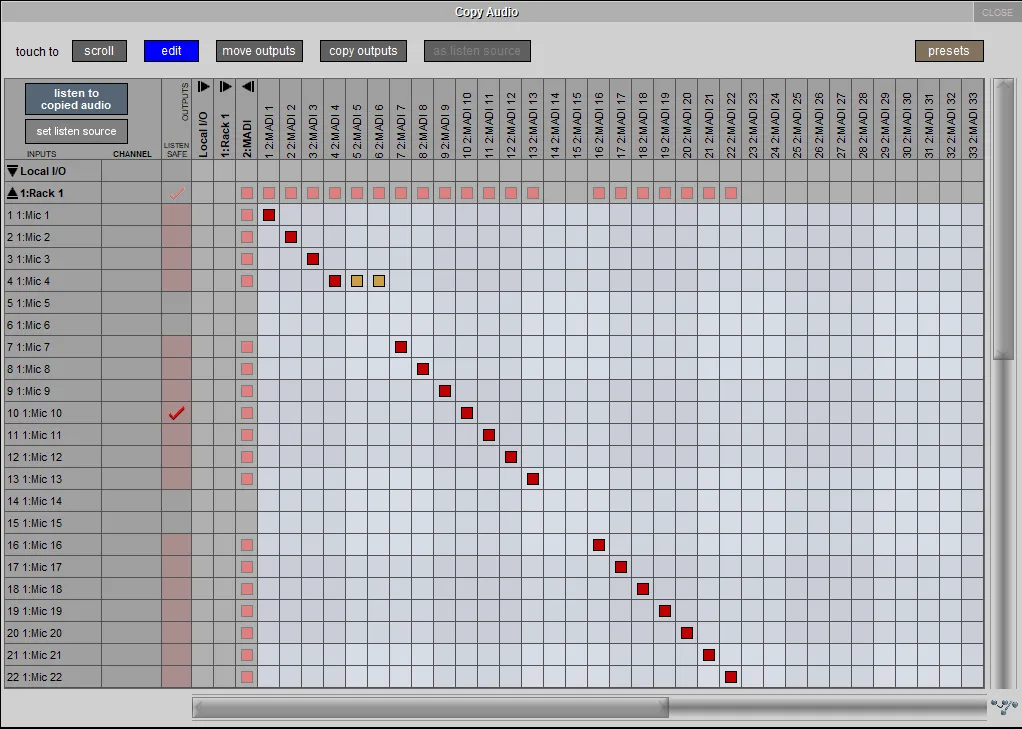Toggle route Mic 7 to MADI 7

pos(401,347)
